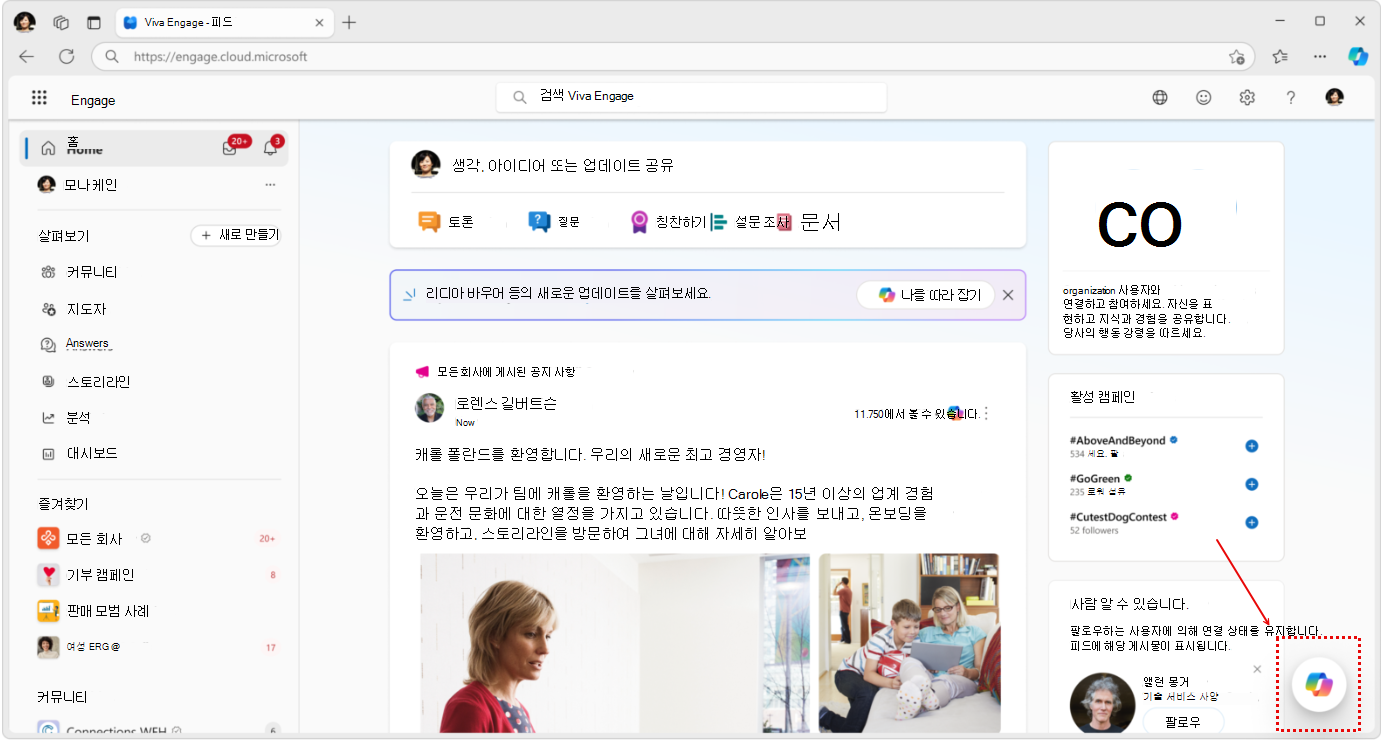
Task: Click the 로렌스 길버트슨 avatar
Action: coord(430,408)
